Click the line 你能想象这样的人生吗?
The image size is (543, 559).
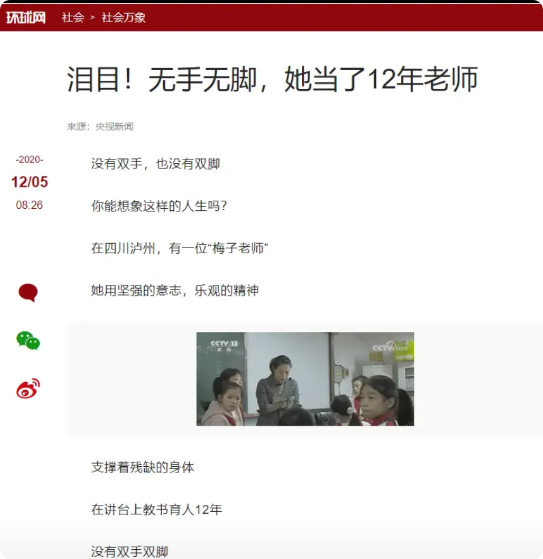coord(159,206)
